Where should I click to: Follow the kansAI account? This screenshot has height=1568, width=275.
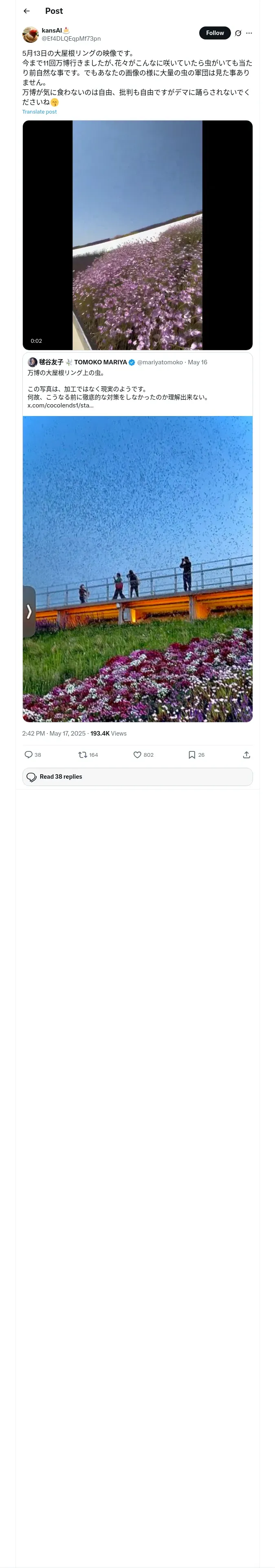click(x=215, y=33)
